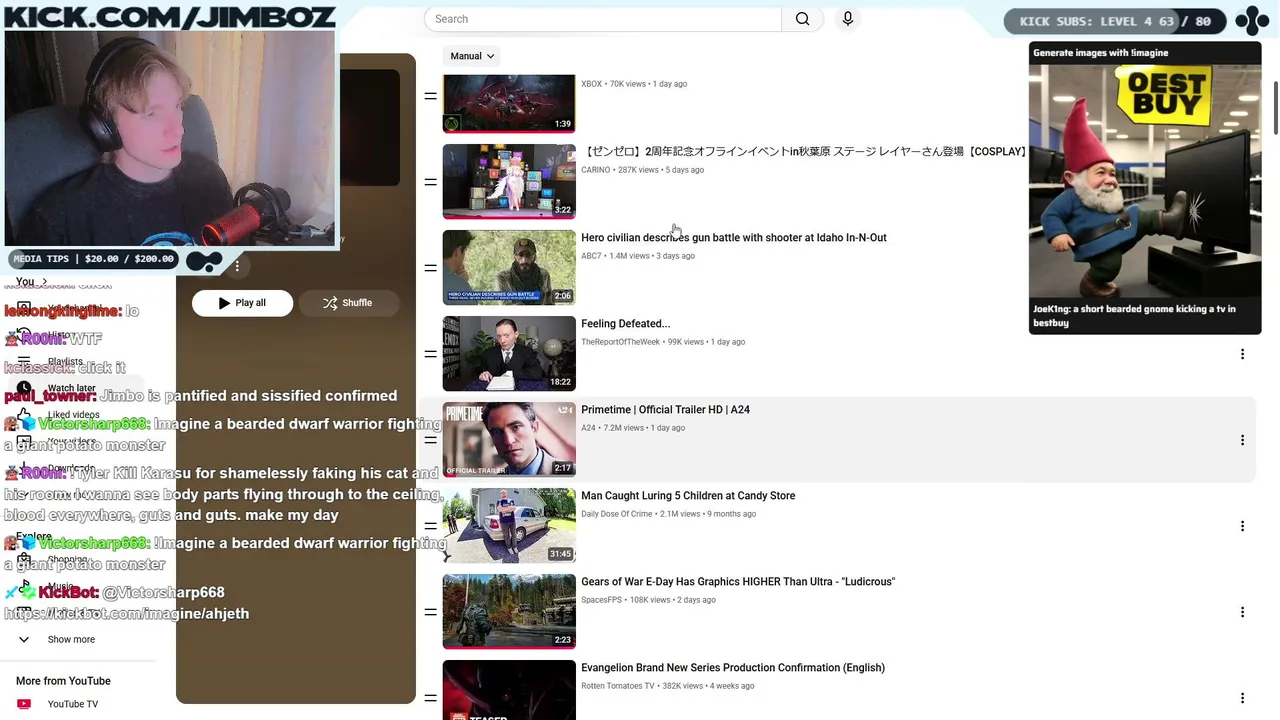1280x720 pixels.
Task: Open the title containing 秋葉原 ステージ [COSPLAY]
Action: point(804,152)
